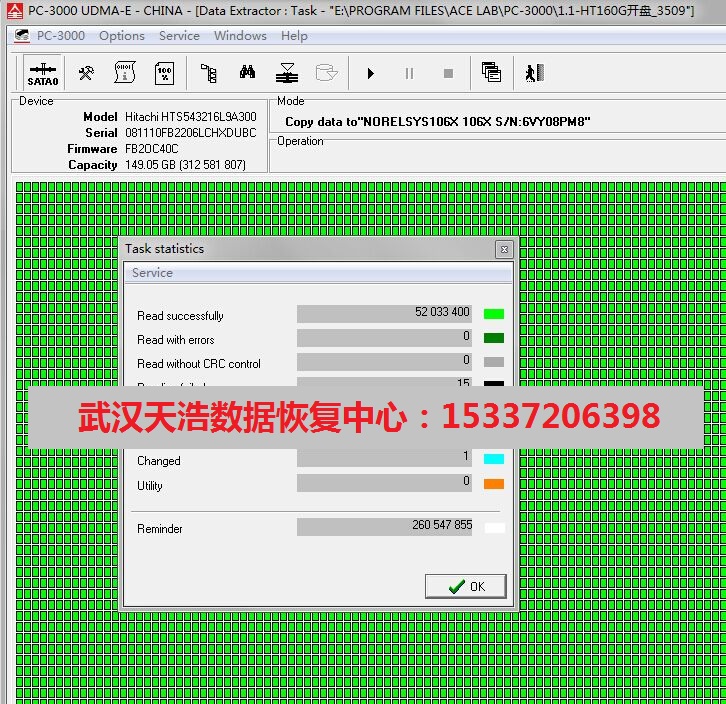This screenshot has height=704, width=726.
Task: Click the bright green Read successfully swatch
Action: pyautogui.click(x=493, y=313)
